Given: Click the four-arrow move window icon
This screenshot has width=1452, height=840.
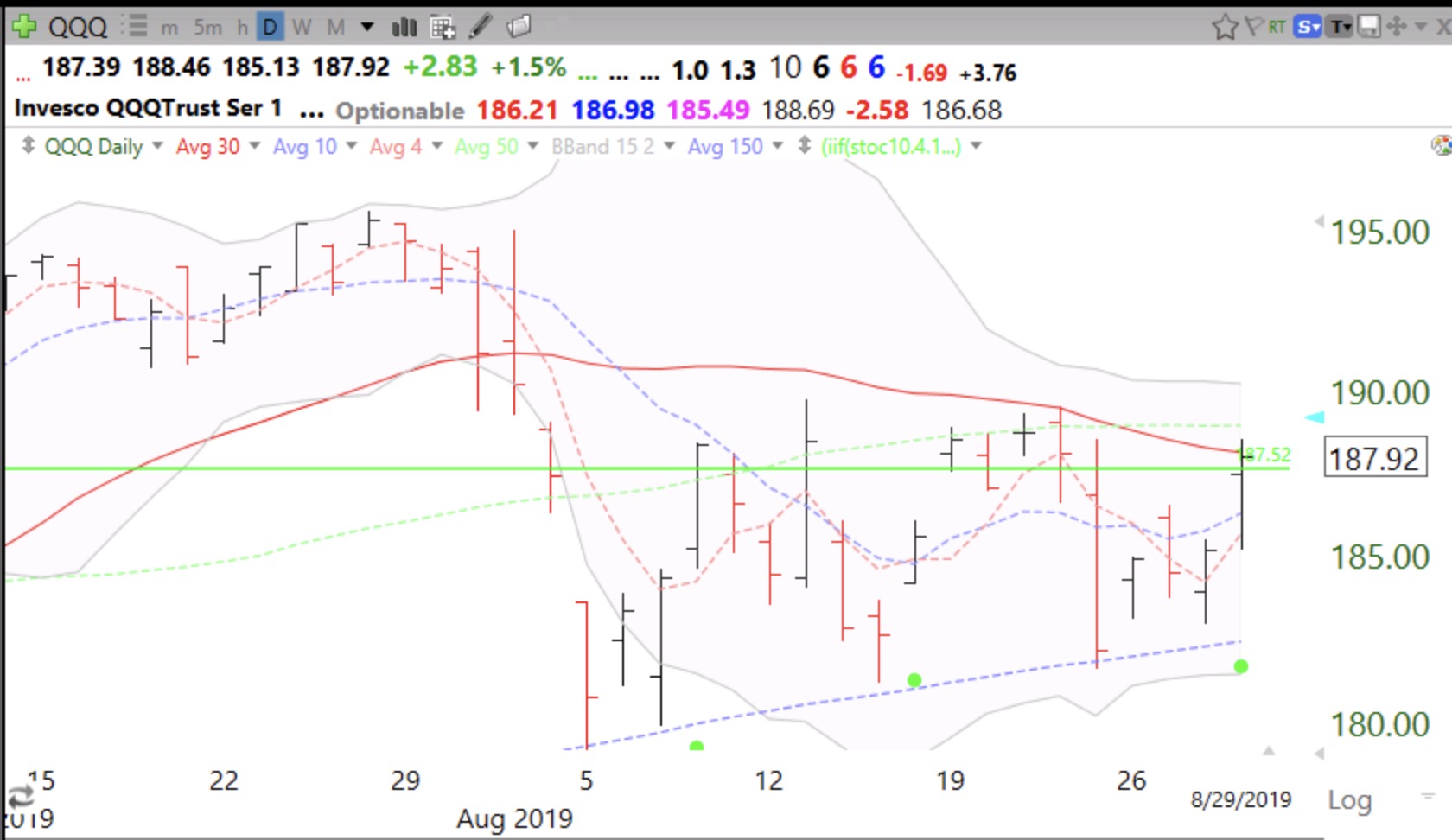Looking at the screenshot, I should (1396, 27).
